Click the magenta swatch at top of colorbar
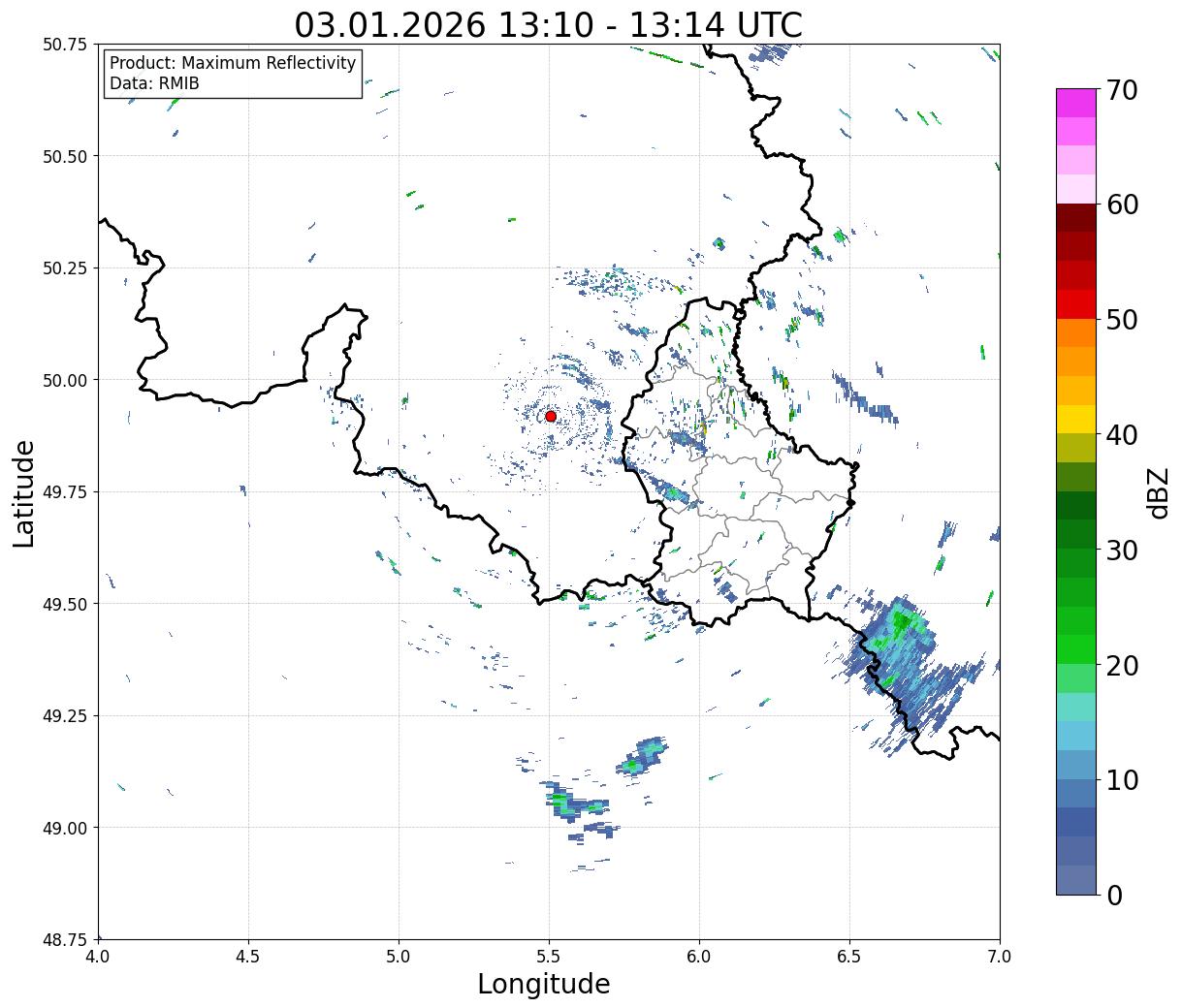Viewport: 1182px width, 1008px height. pyautogui.click(x=1076, y=103)
